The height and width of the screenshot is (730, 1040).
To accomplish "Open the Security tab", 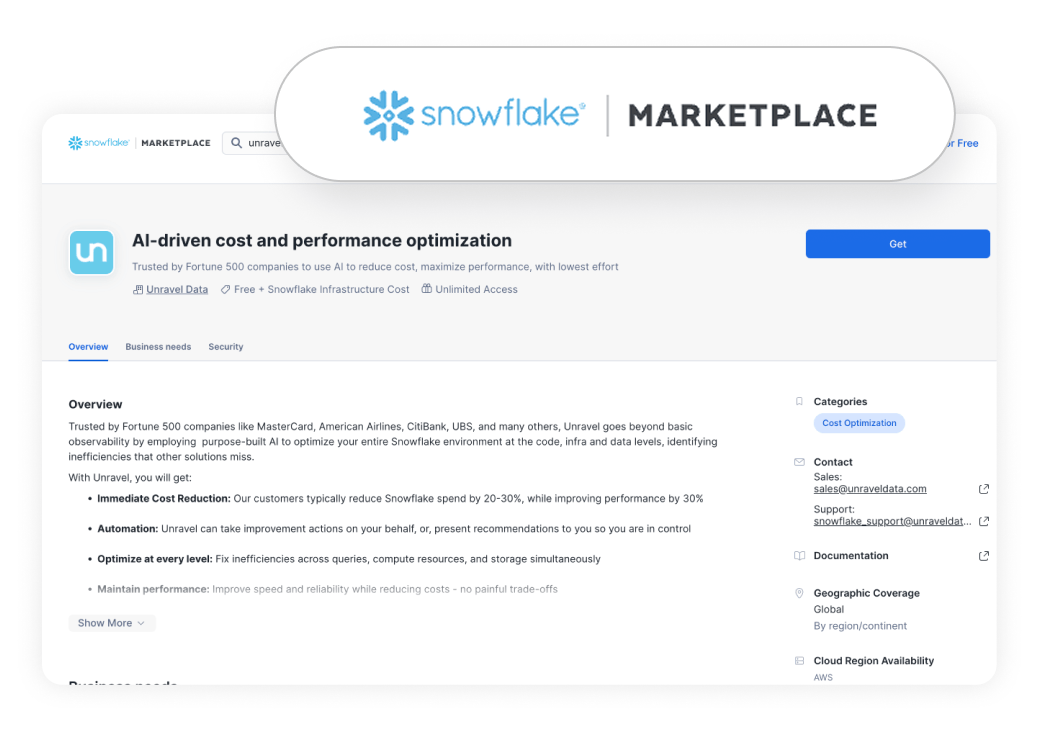I will (x=226, y=347).
